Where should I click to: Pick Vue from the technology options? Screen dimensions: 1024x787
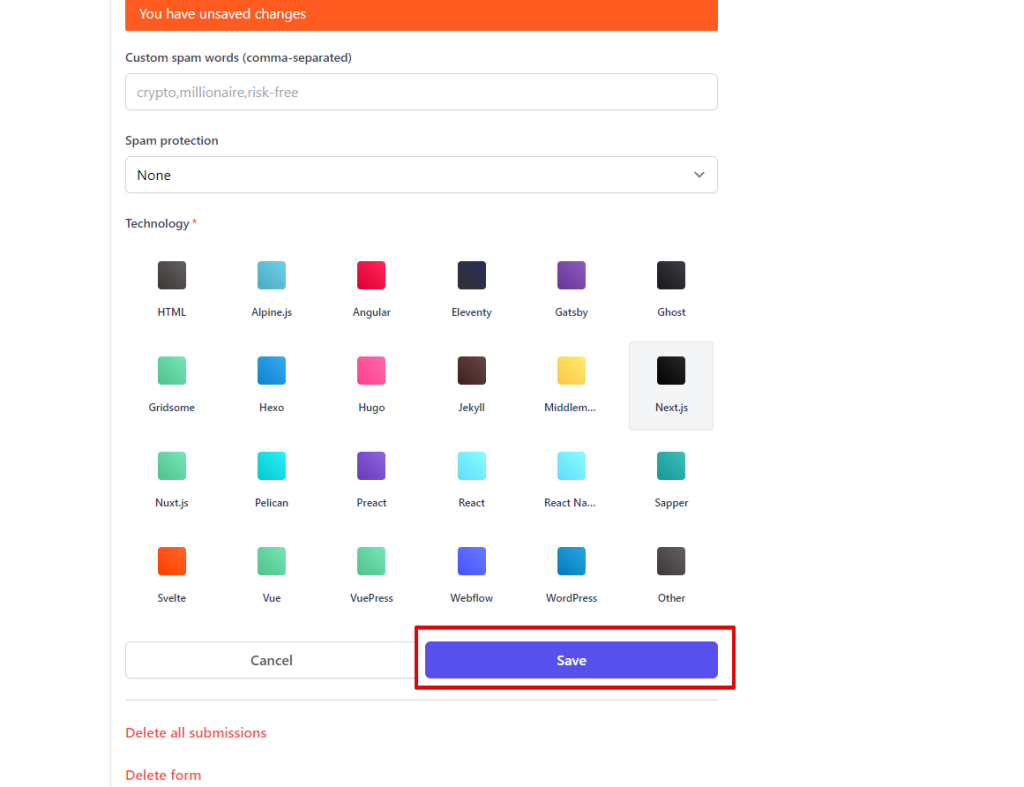click(x=271, y=561)
